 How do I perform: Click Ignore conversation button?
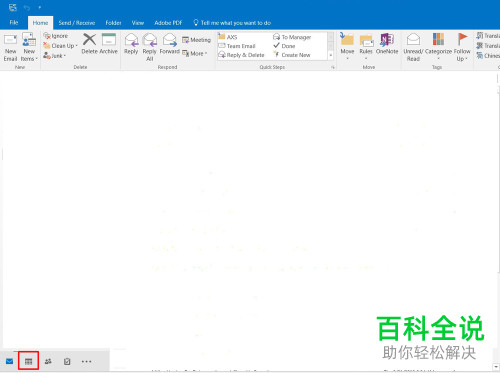56,36
